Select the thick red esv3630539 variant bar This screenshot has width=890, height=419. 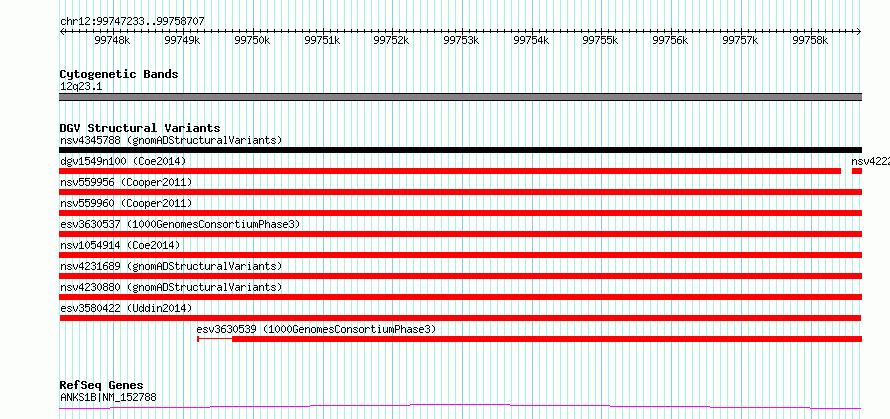tap(547, 339)
